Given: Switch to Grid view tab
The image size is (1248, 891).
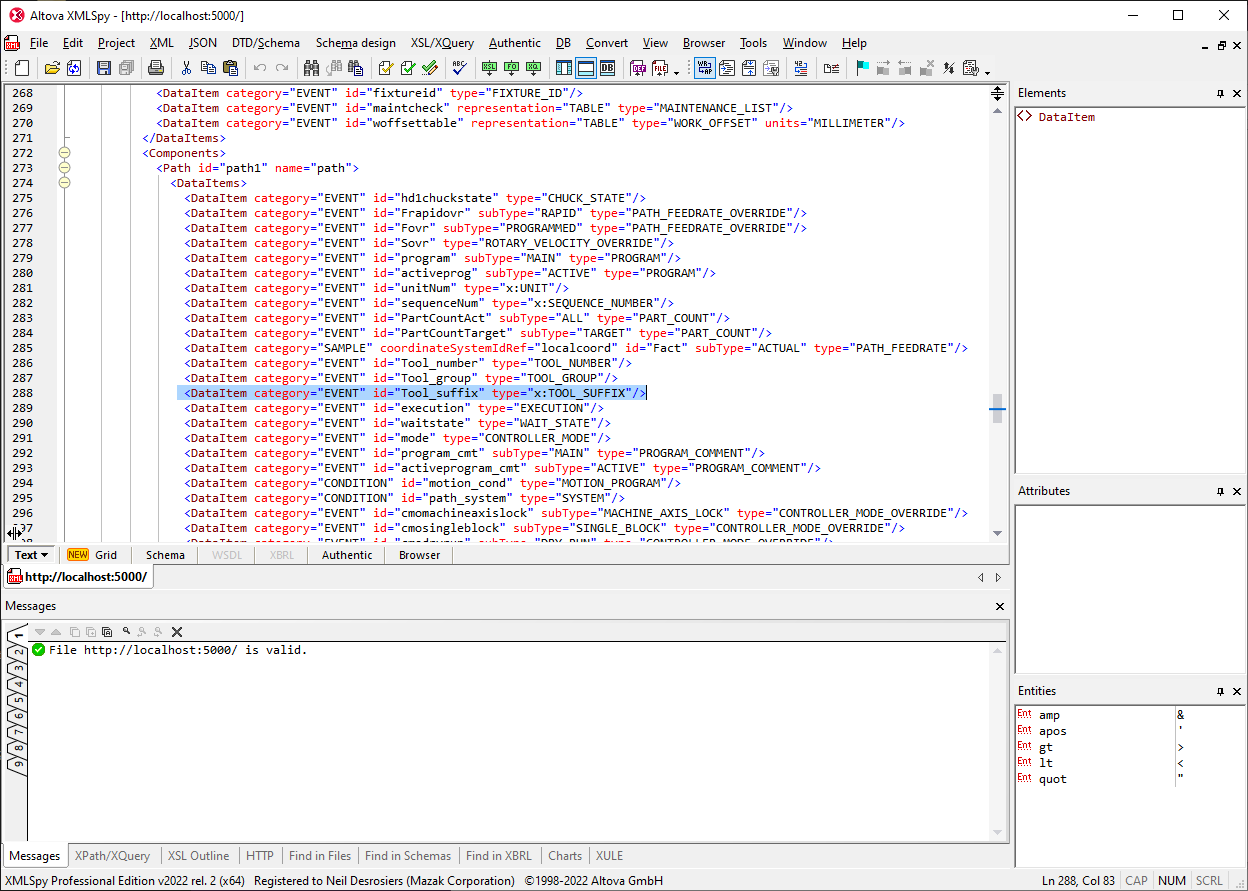Looking at the screenshot, I should click(x=93, y=555).
